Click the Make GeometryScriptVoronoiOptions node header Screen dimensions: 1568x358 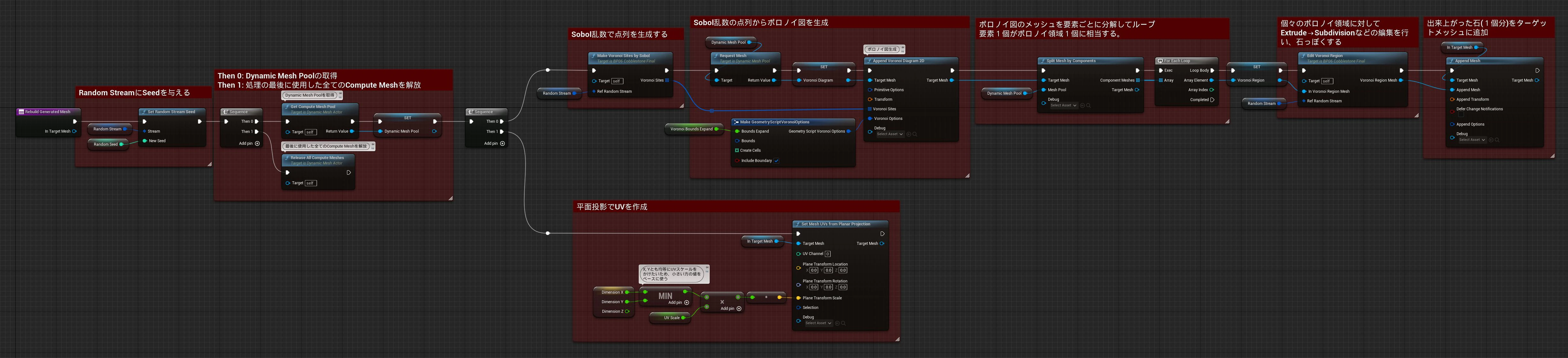tap(794, 122)
